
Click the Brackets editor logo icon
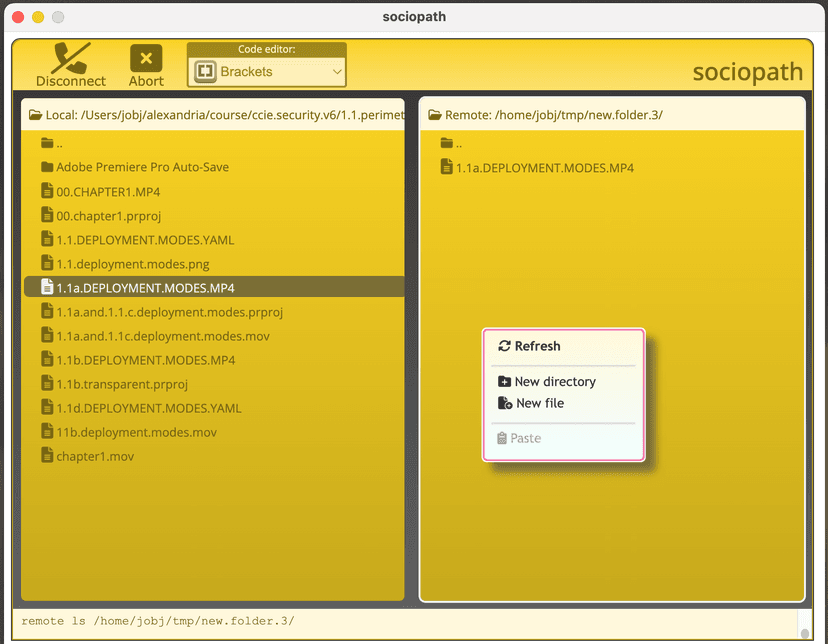click(x=205, y=71)
